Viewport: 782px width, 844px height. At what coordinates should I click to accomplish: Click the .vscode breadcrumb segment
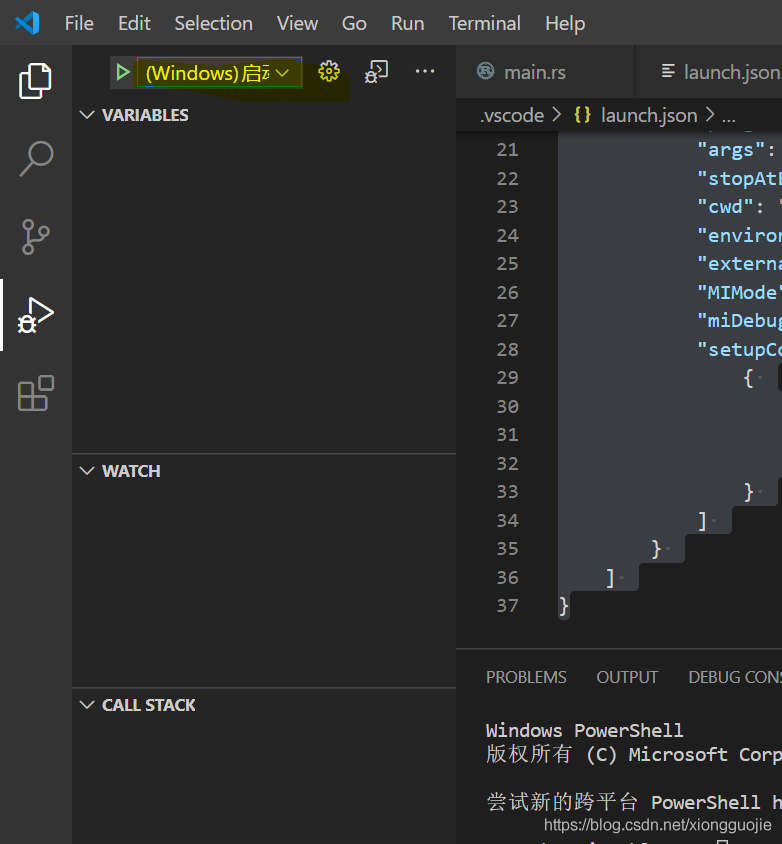[512, 115]
